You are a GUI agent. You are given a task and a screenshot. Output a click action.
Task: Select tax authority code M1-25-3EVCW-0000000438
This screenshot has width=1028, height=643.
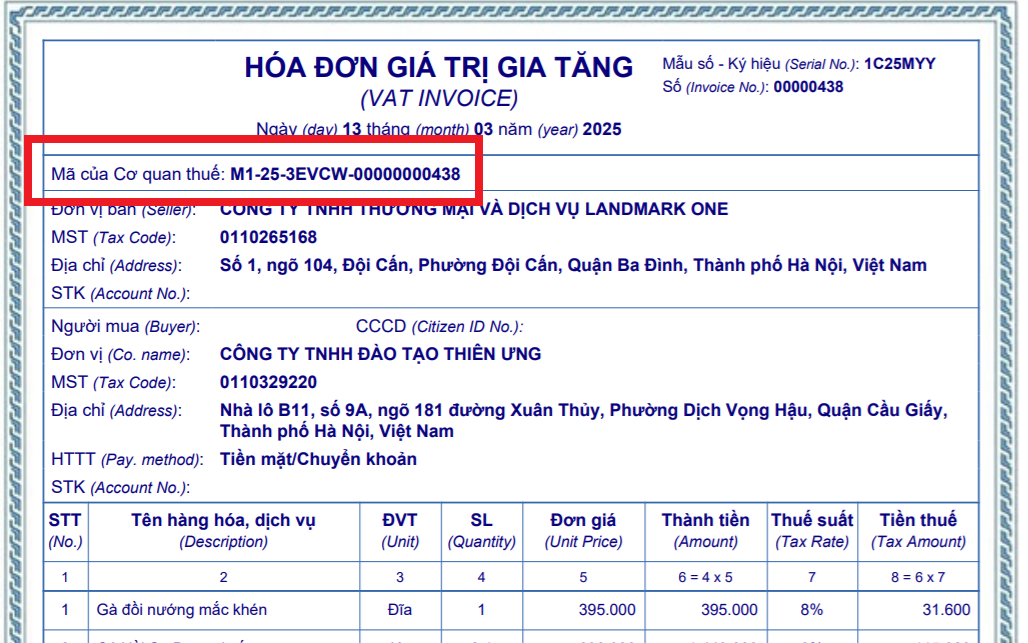pyautogui.click(x=346, y=174)
